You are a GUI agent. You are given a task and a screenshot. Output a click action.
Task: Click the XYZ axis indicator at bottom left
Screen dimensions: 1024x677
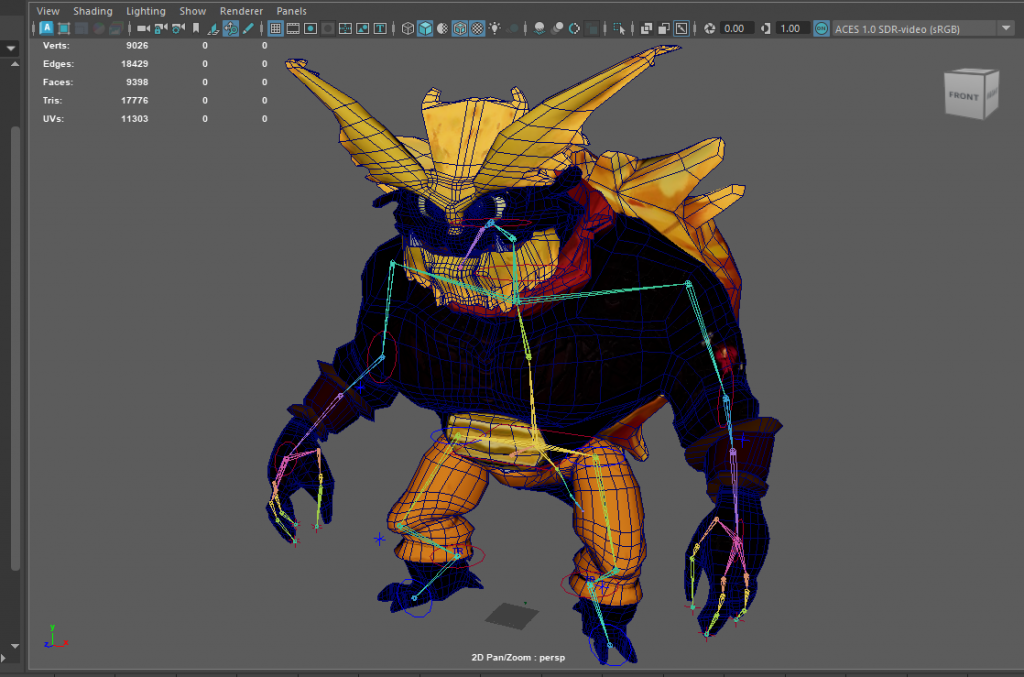click(x=56, y=637)
